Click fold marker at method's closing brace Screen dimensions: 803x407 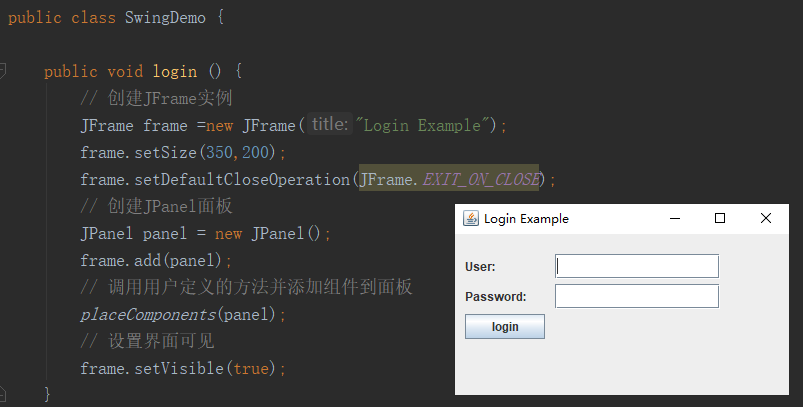coord(4,391)
